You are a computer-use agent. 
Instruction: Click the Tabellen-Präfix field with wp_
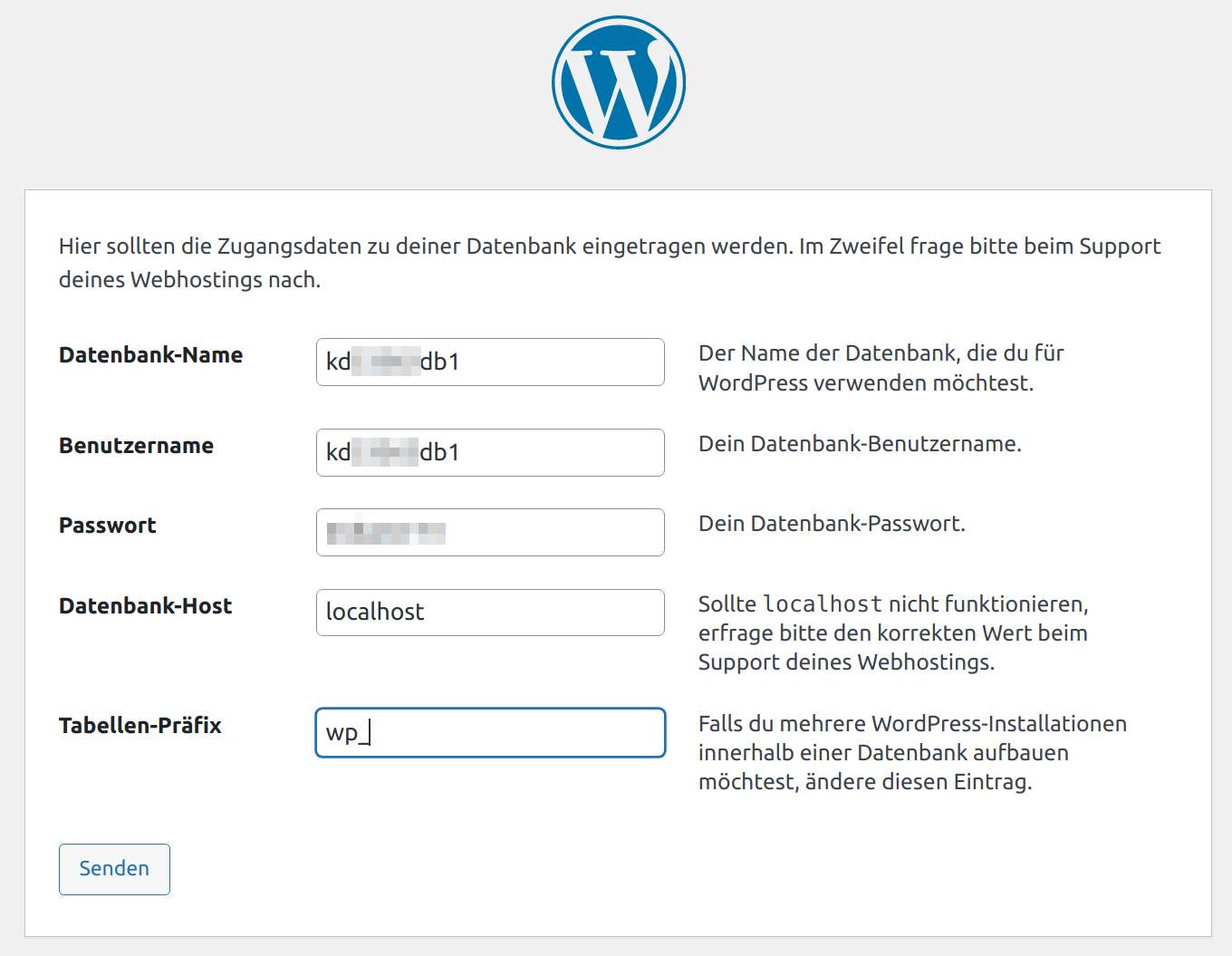[490, 732]
